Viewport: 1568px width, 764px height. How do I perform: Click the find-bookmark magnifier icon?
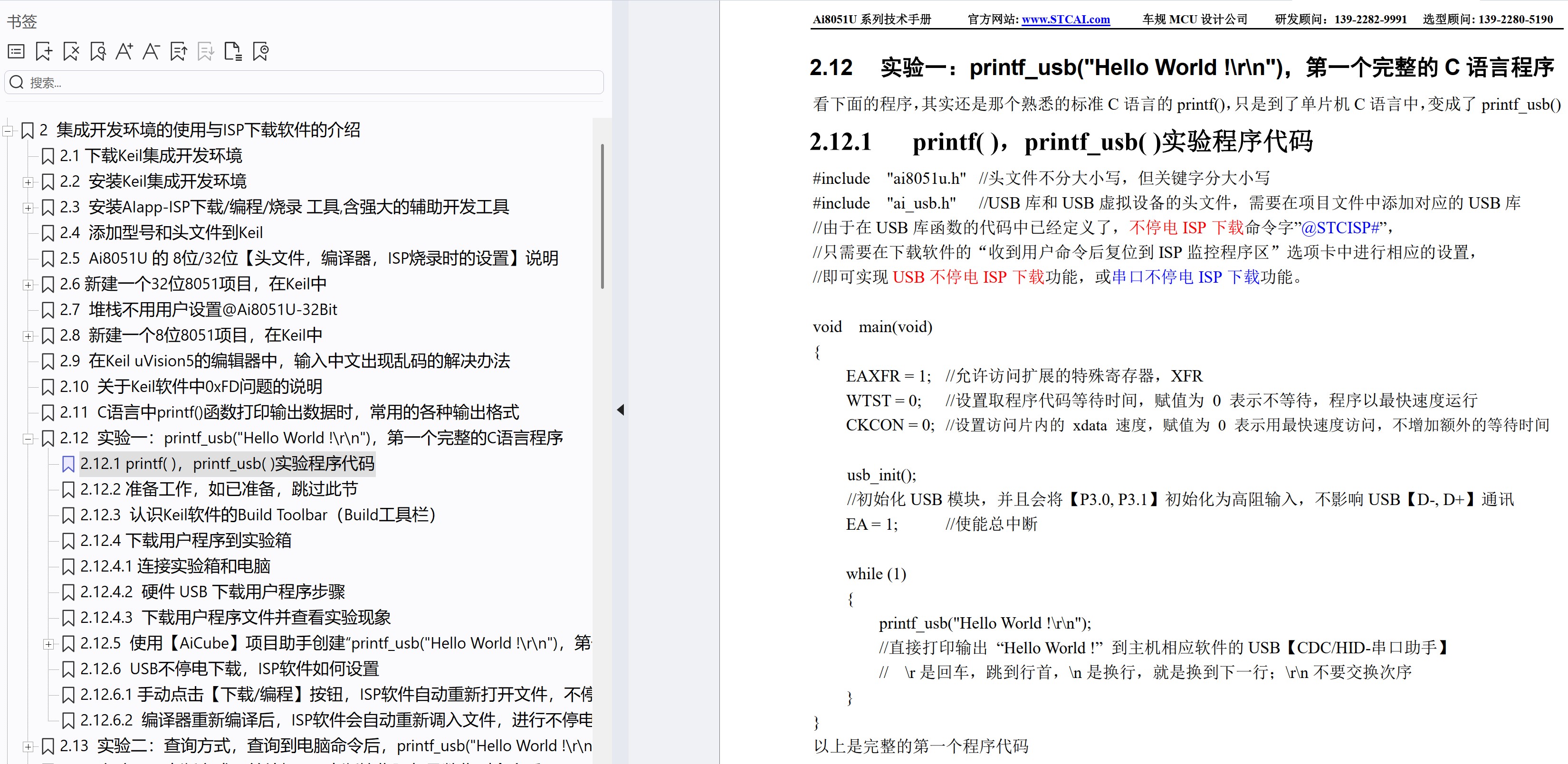coord(98,52)
